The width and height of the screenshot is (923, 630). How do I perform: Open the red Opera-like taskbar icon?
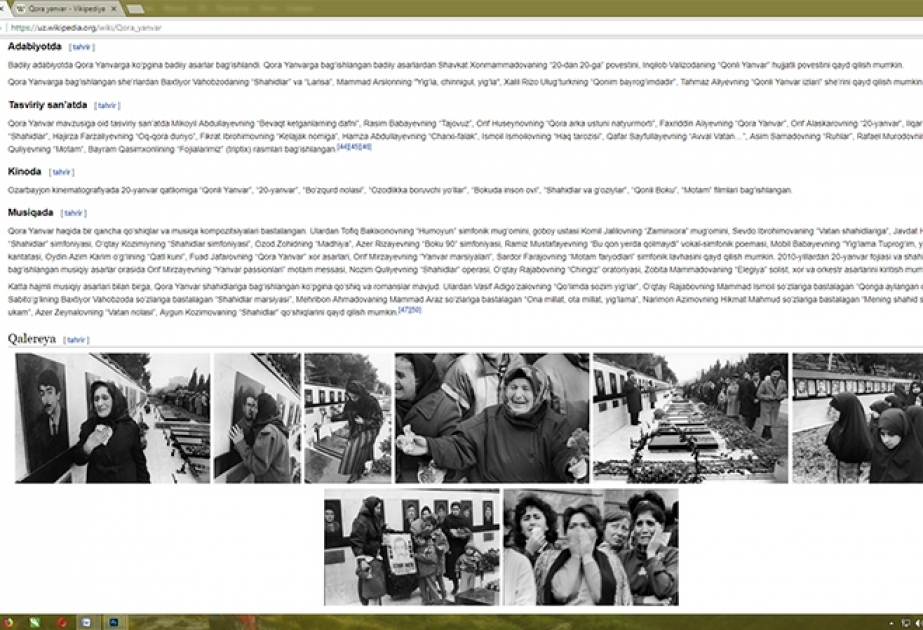click(62, 622)
